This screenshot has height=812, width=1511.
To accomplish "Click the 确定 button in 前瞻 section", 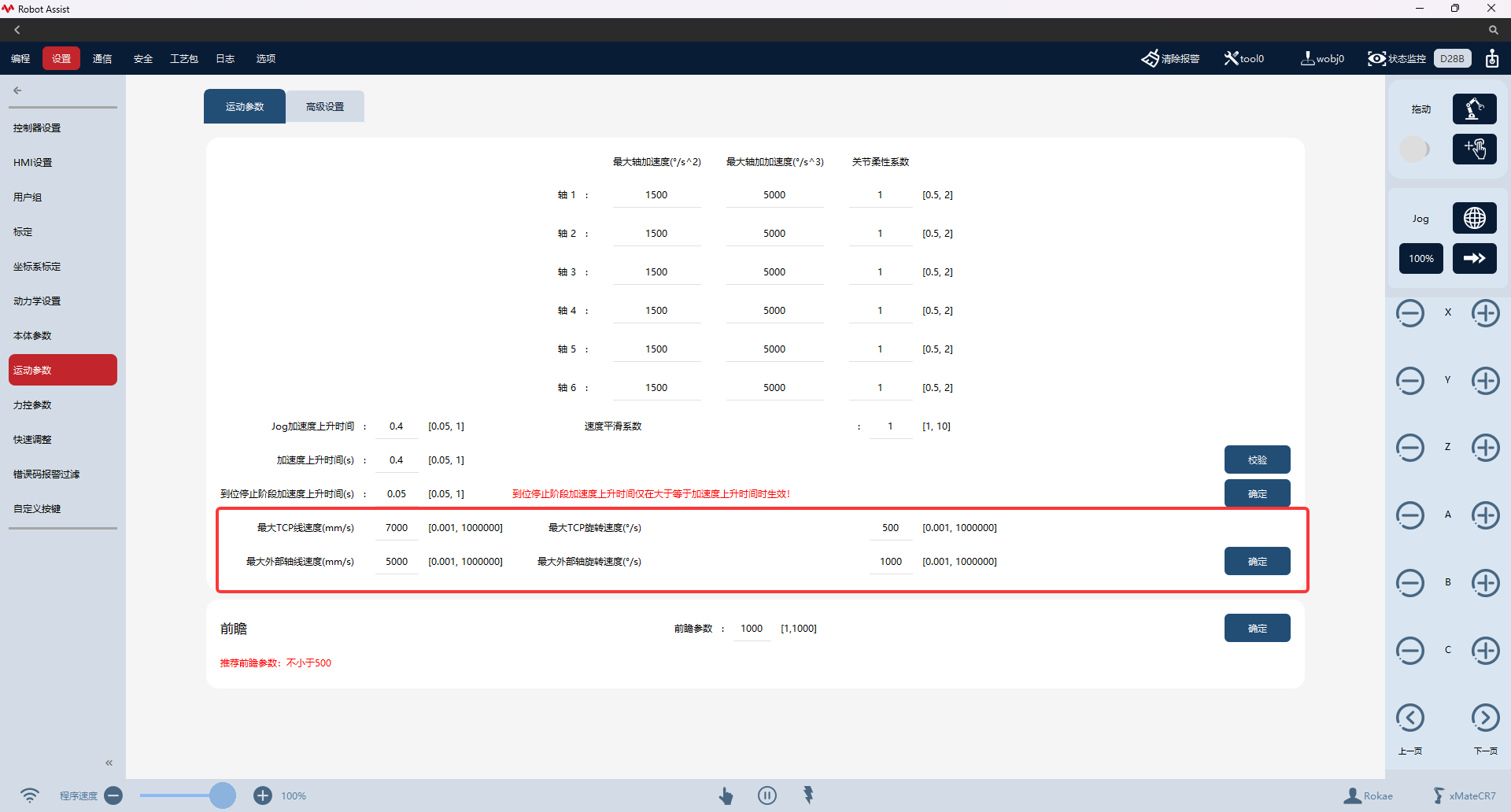I will pyautogui.click(x=1257, y=629).
